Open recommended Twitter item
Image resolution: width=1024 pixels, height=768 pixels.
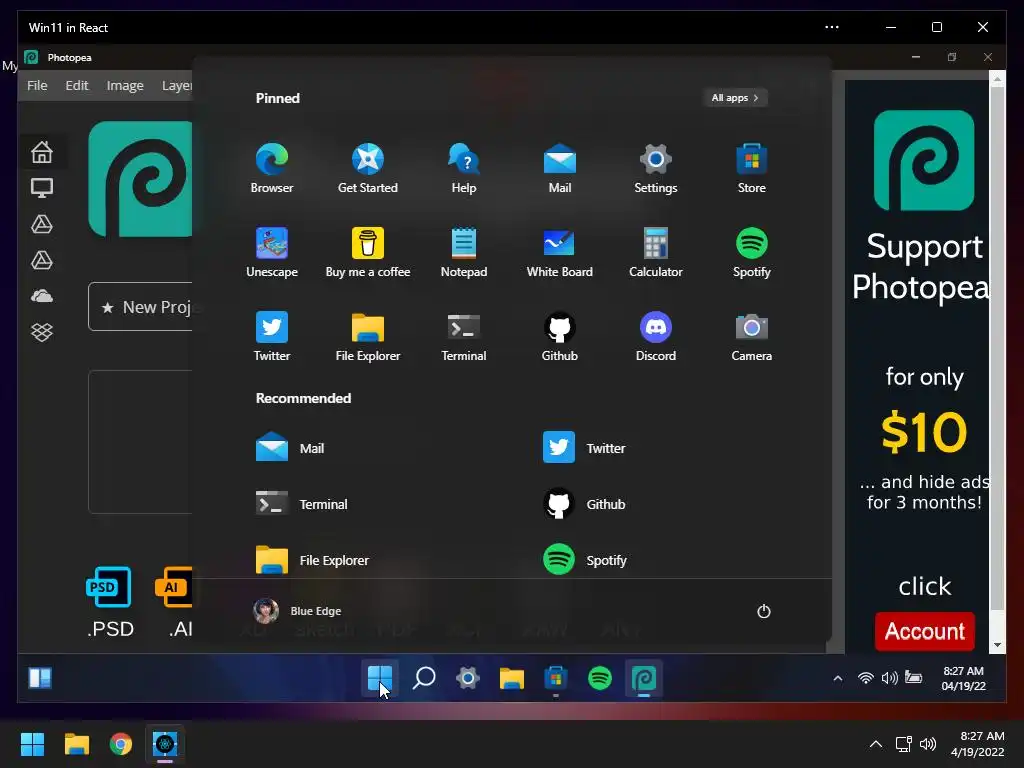pos(584,448)
